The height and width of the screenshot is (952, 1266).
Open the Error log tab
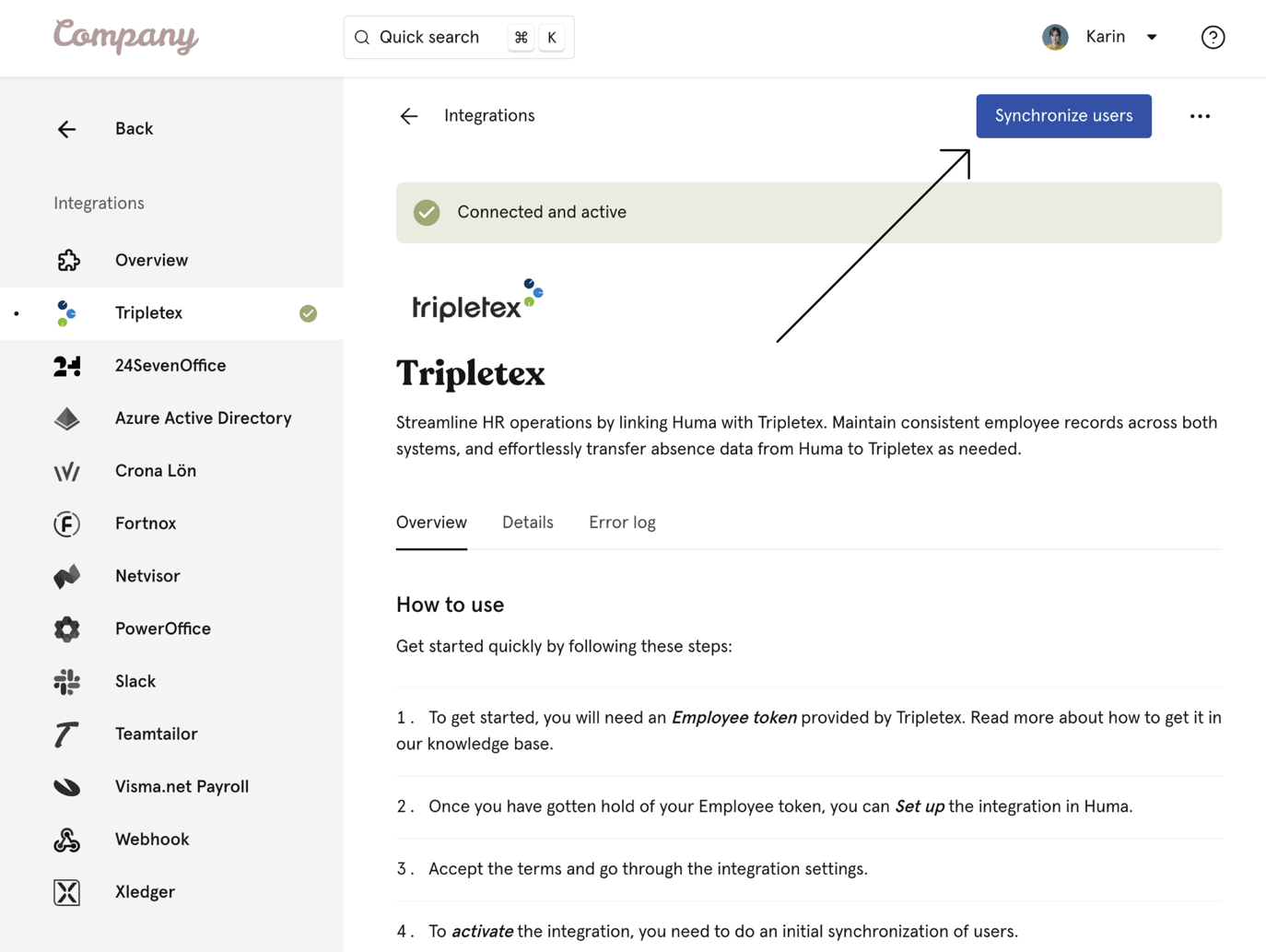tap(622, 522)
